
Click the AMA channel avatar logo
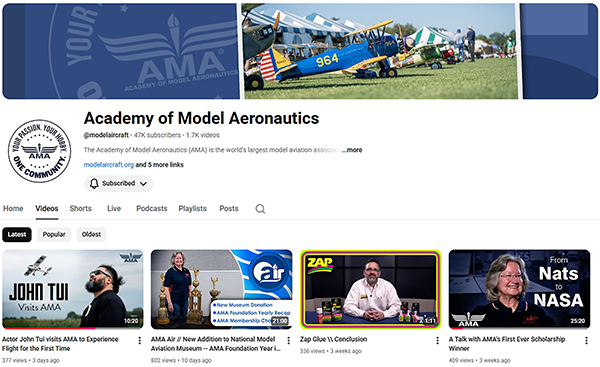coord(39,151)
